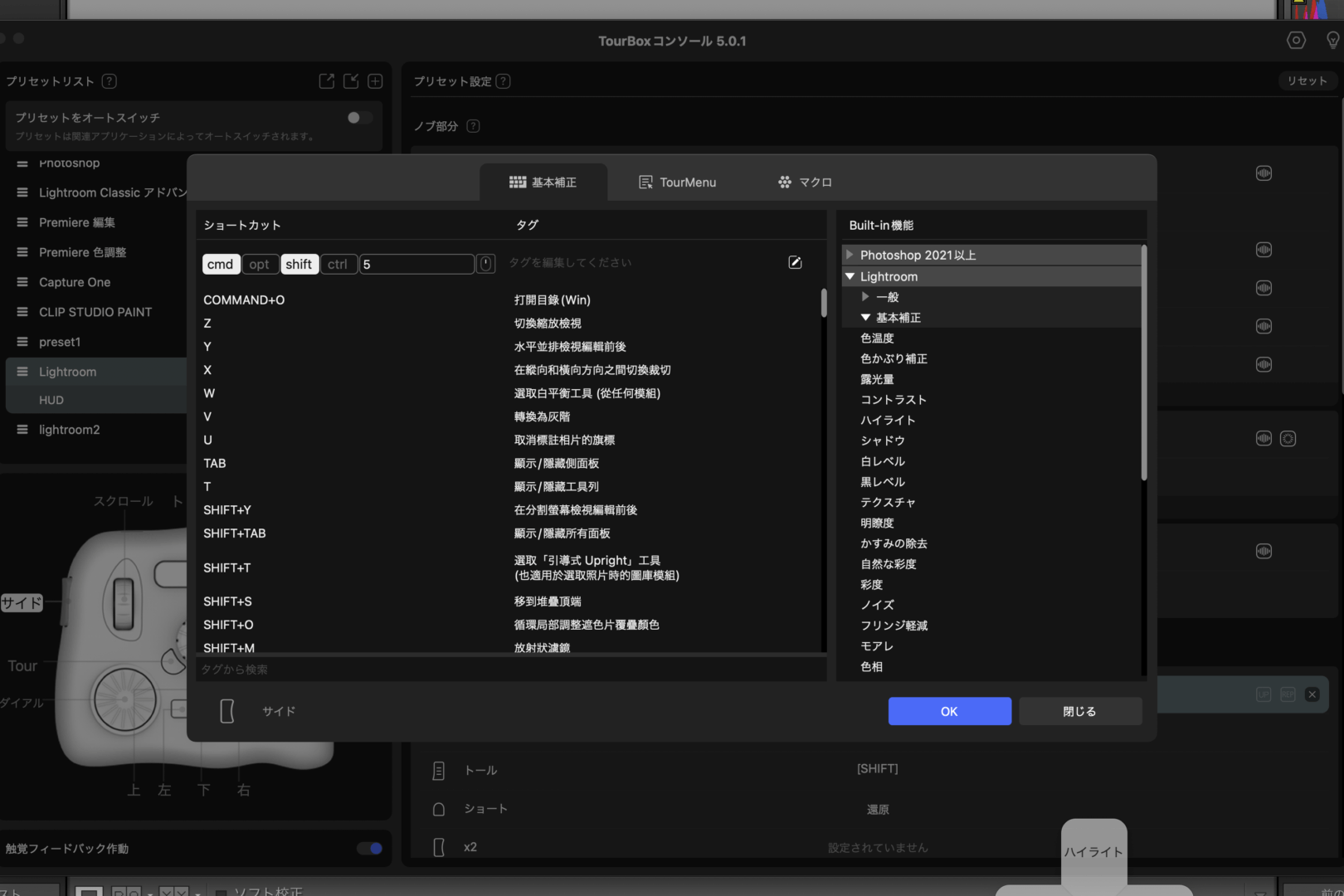
Task: Choose 色温度 built-in function
Action: click(x=877, y=338)
